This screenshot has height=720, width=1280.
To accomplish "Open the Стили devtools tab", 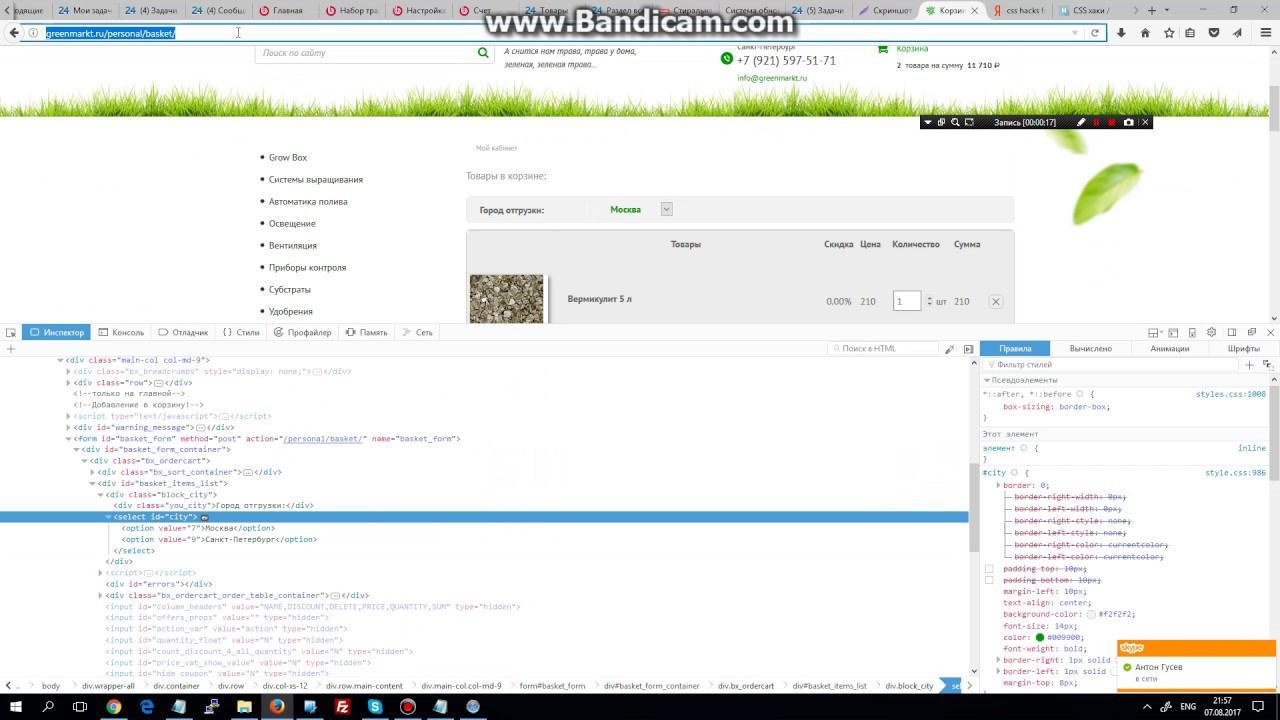I will click(241, 332).
